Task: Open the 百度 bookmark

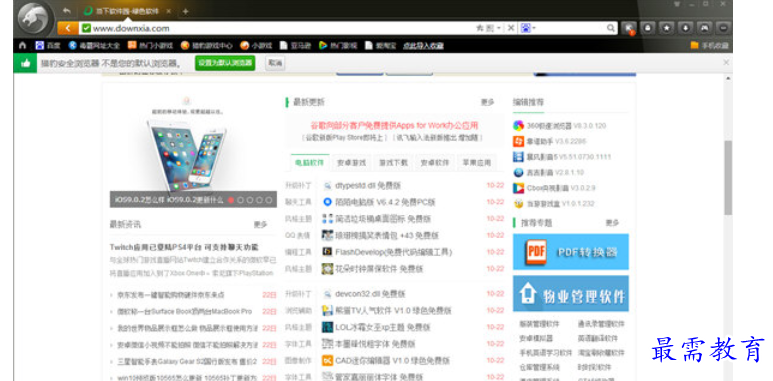Action: tap(48, 45)
